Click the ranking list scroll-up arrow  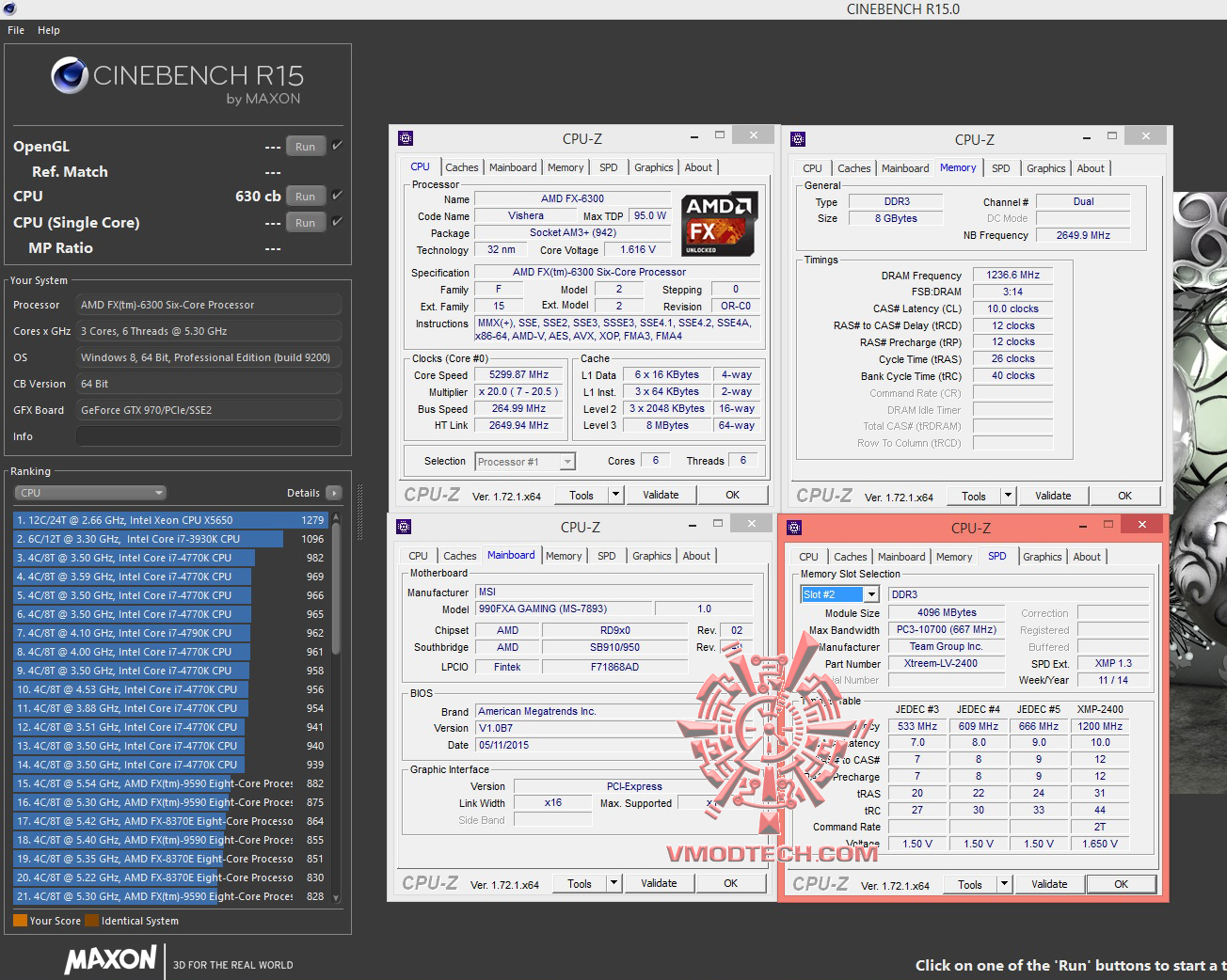[336, 518]
